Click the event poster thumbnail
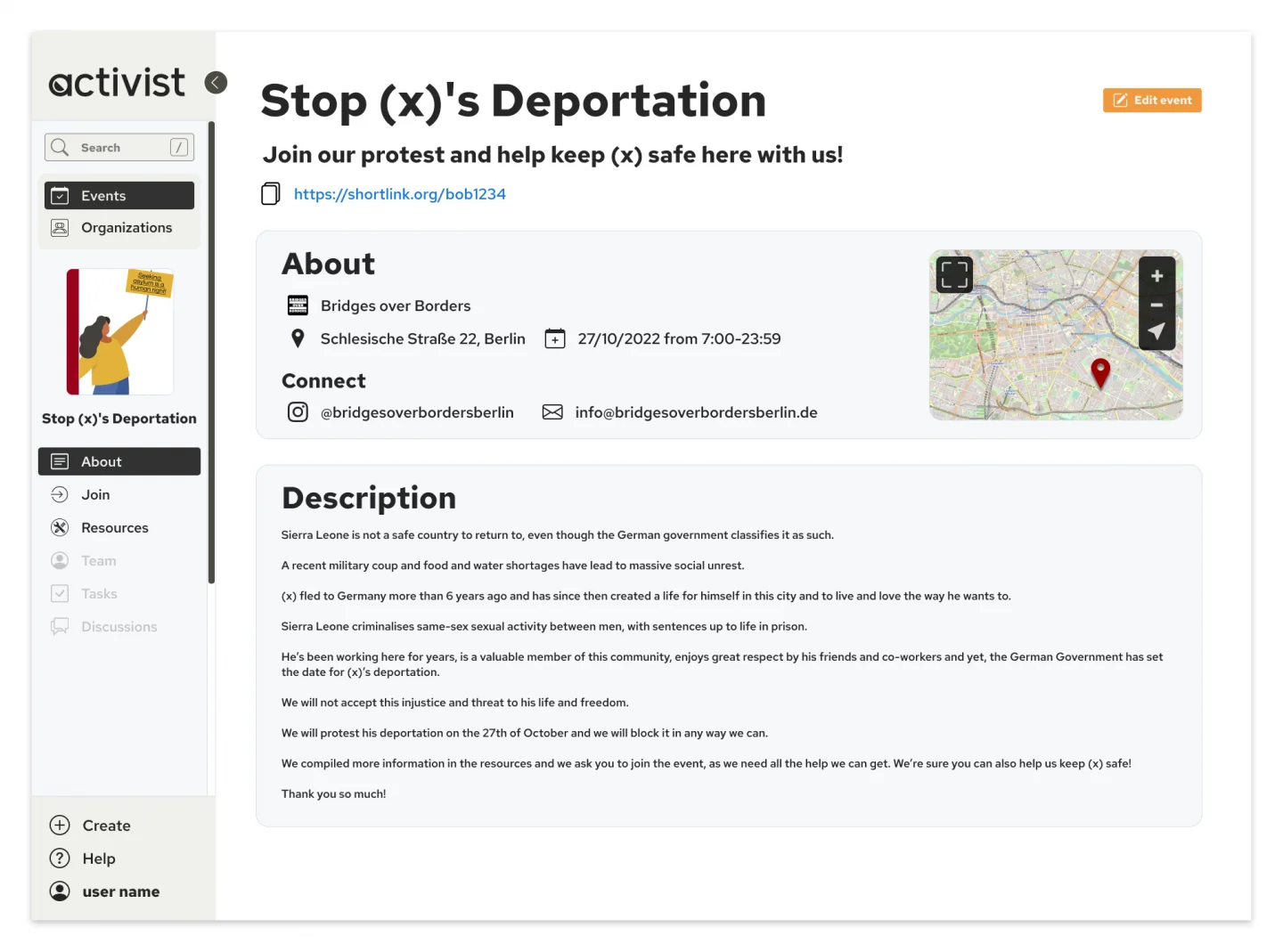Screen dimensions: 1283x952 point(119,331)
